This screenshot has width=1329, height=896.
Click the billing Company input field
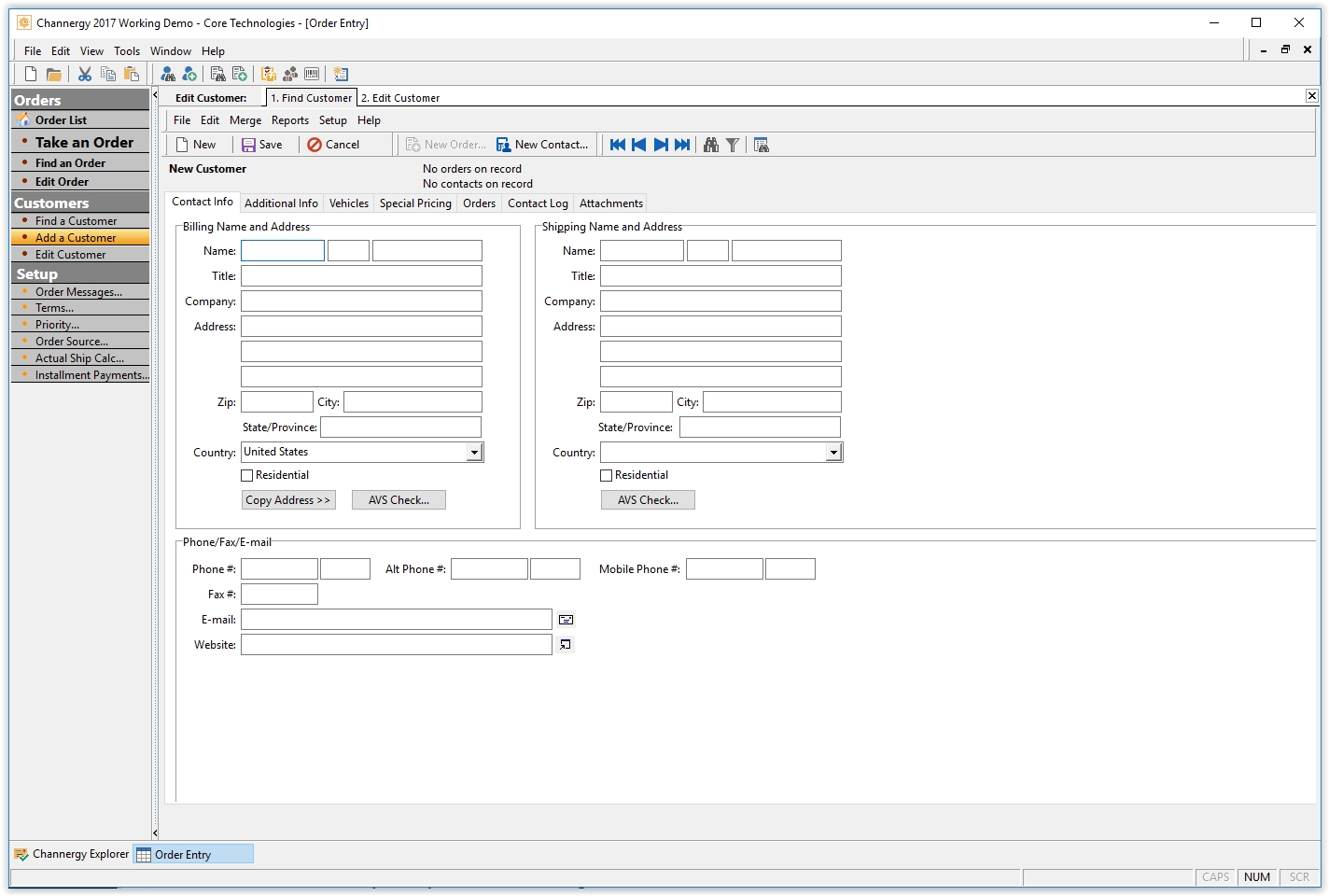[361, 301]
